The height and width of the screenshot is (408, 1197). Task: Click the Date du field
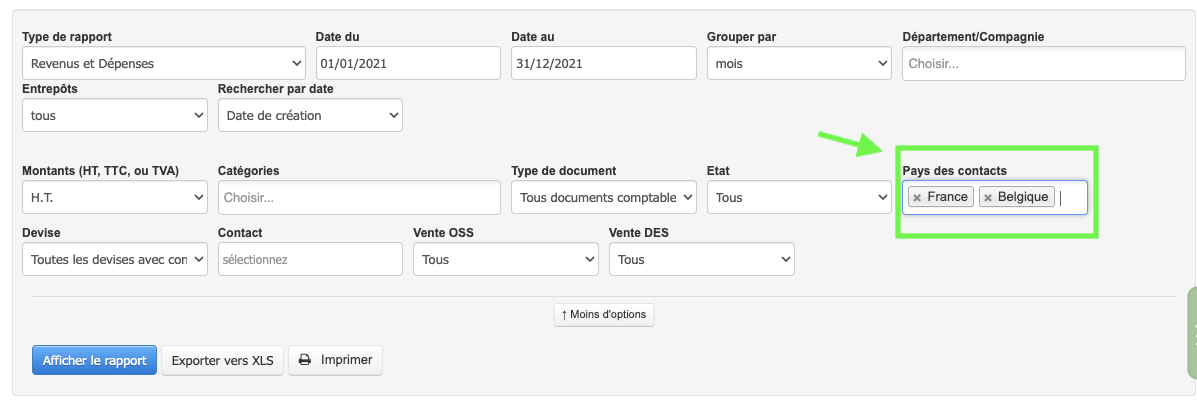(x=407, y=64)
